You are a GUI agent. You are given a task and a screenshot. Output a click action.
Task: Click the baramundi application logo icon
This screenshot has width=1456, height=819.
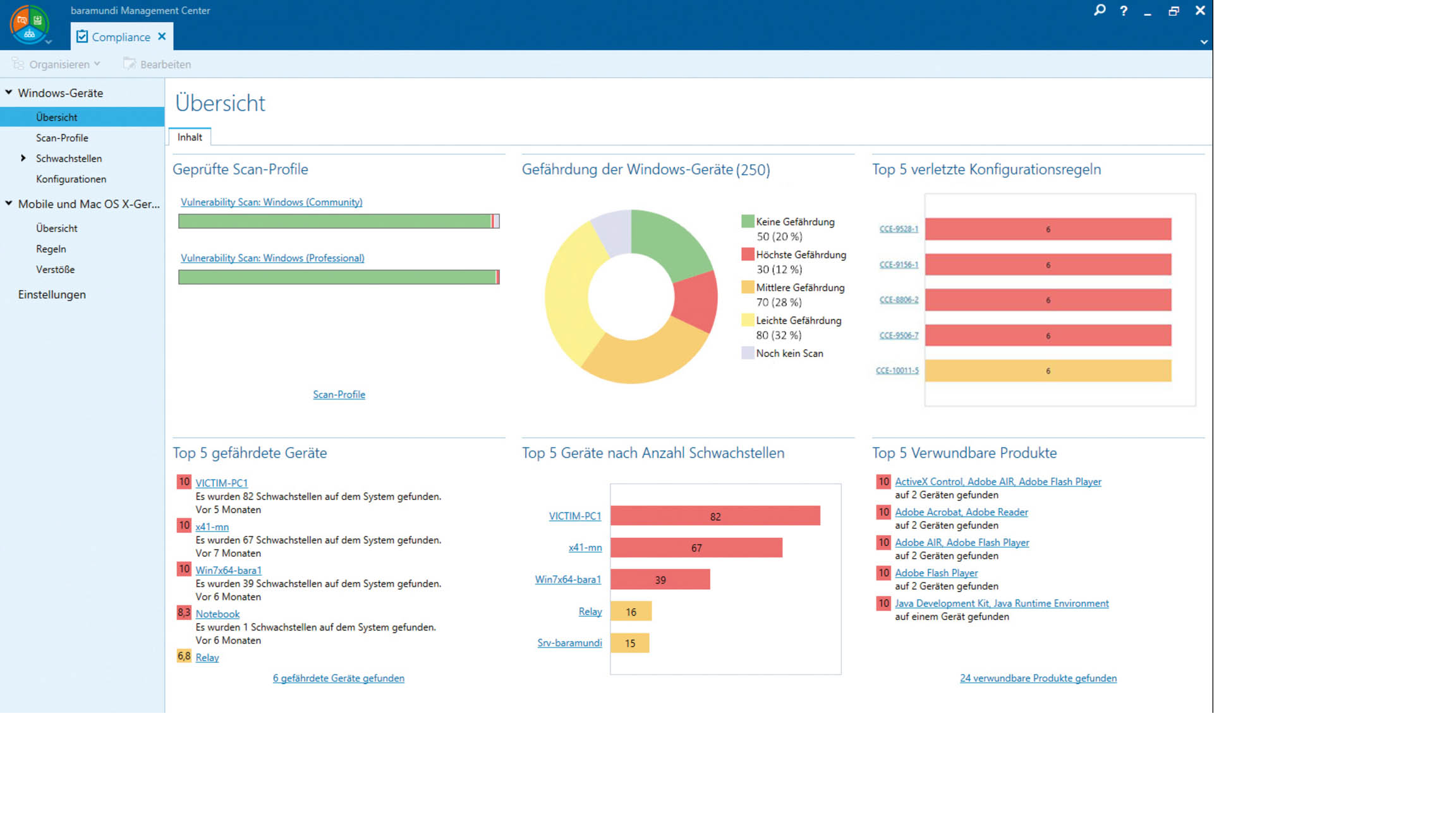(29, 24)
